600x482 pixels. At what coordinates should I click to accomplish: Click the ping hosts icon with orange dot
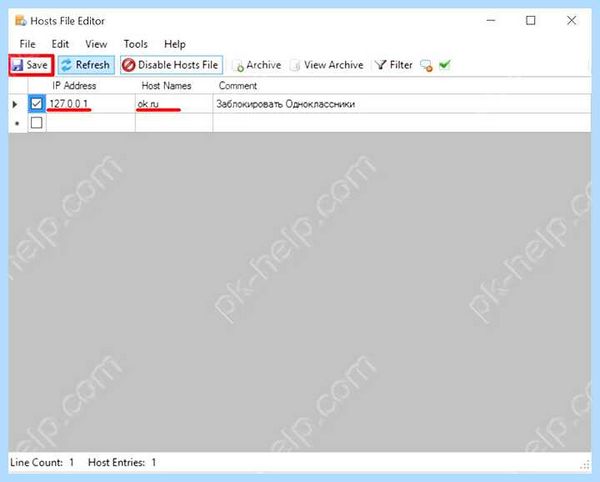tap(426, 65)
